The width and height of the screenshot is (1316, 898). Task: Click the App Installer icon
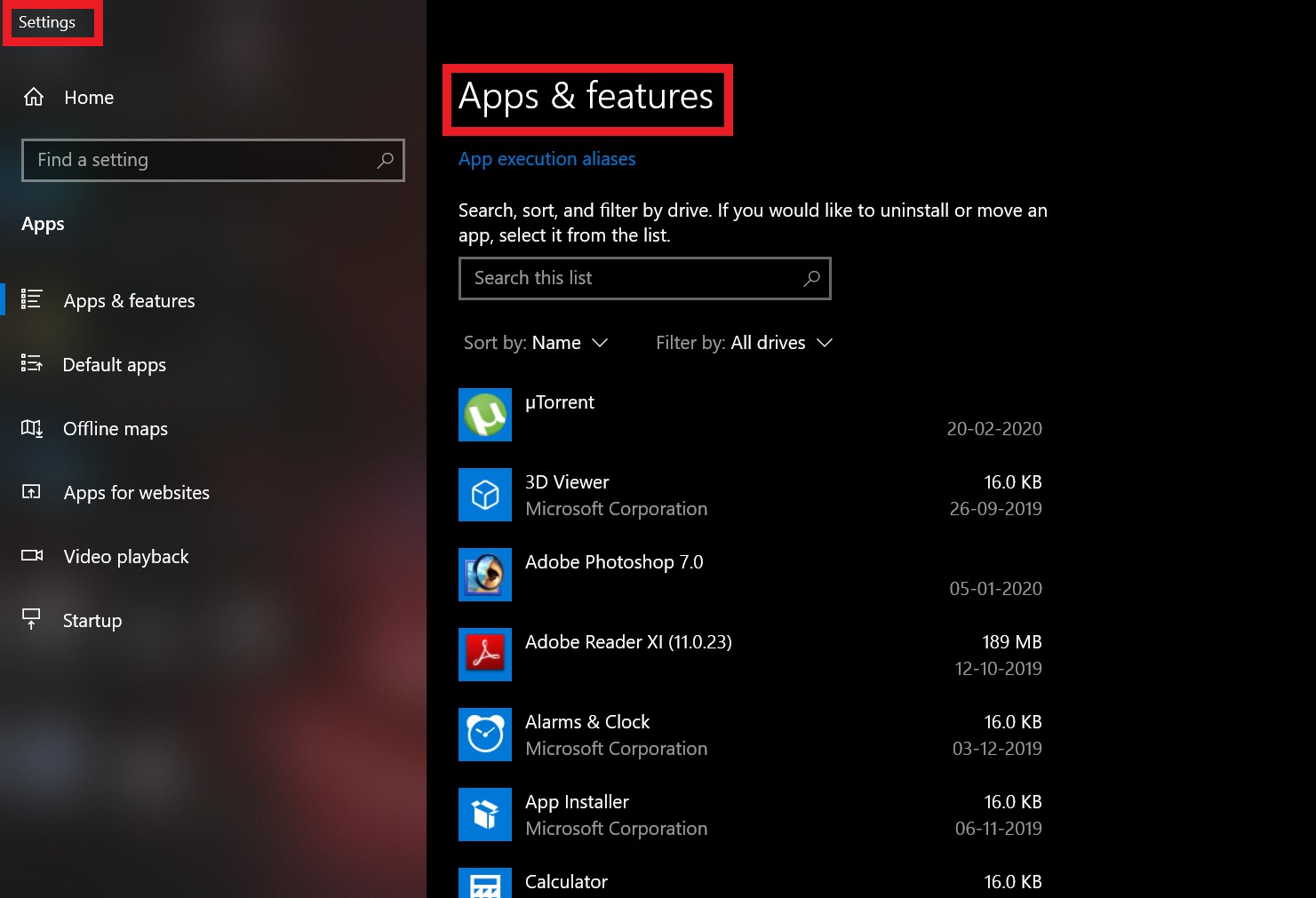point(485,815)
